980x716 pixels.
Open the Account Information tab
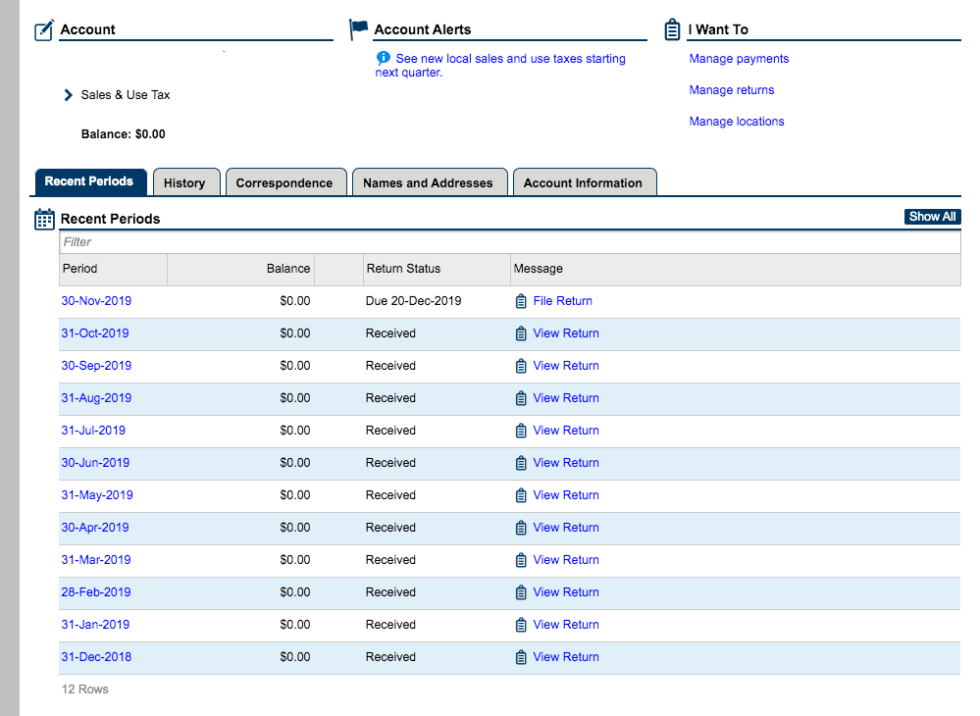(583, 183)
